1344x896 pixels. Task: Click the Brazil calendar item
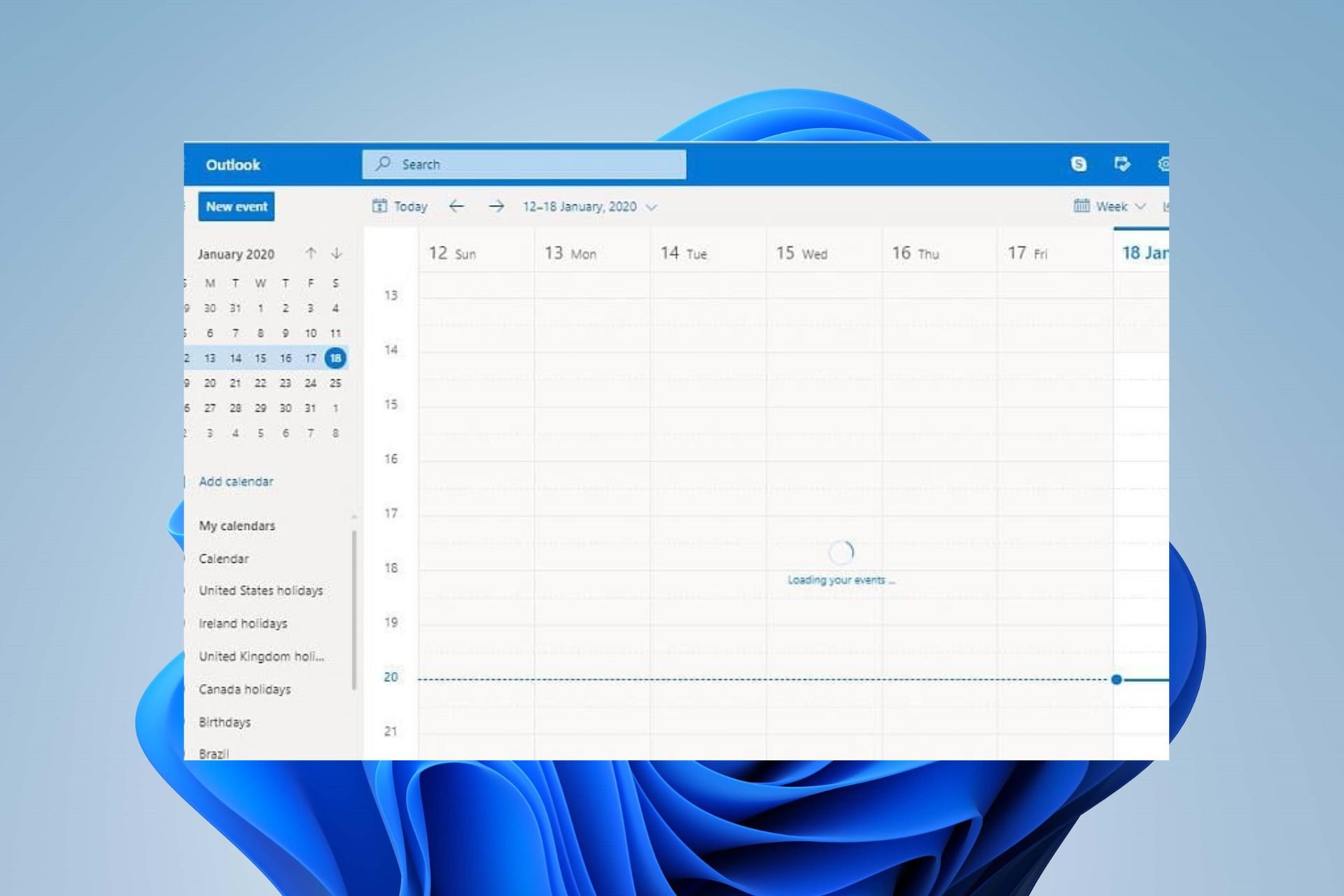click(x=214, y=753)
